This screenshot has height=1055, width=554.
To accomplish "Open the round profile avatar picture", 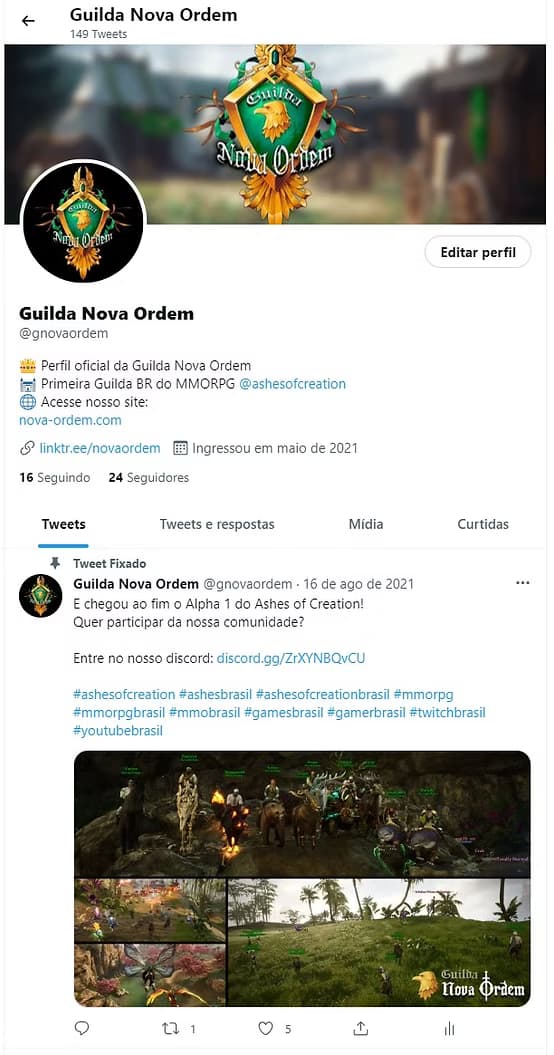I will click(x=83, y=221).
